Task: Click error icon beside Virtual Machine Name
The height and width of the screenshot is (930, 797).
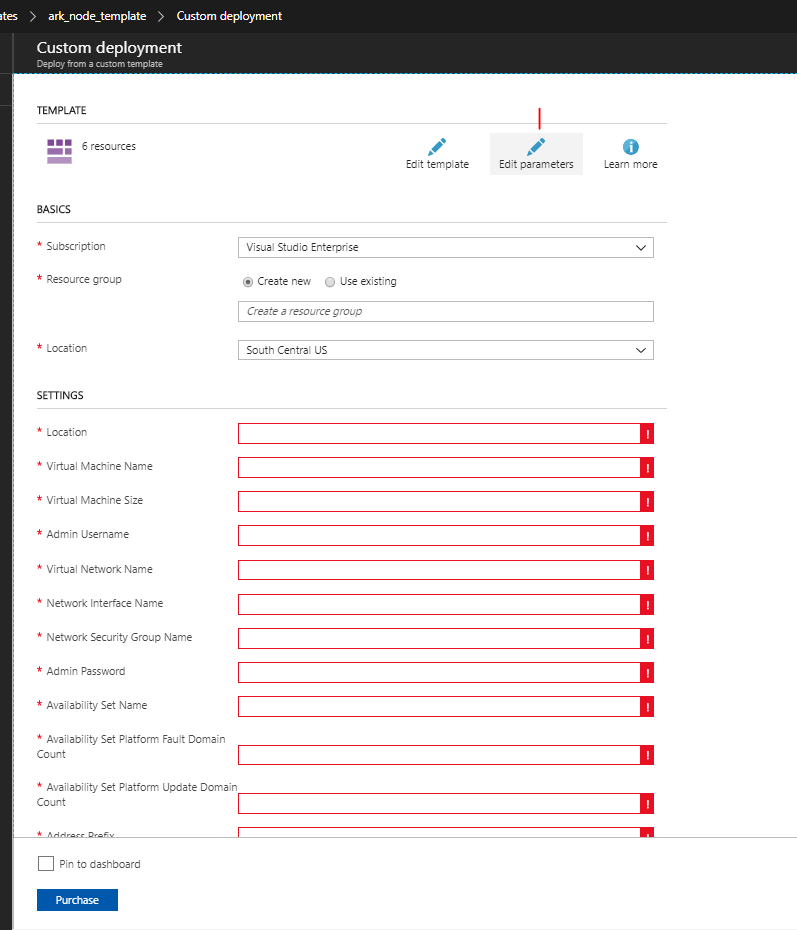Action: pos(647,467)
